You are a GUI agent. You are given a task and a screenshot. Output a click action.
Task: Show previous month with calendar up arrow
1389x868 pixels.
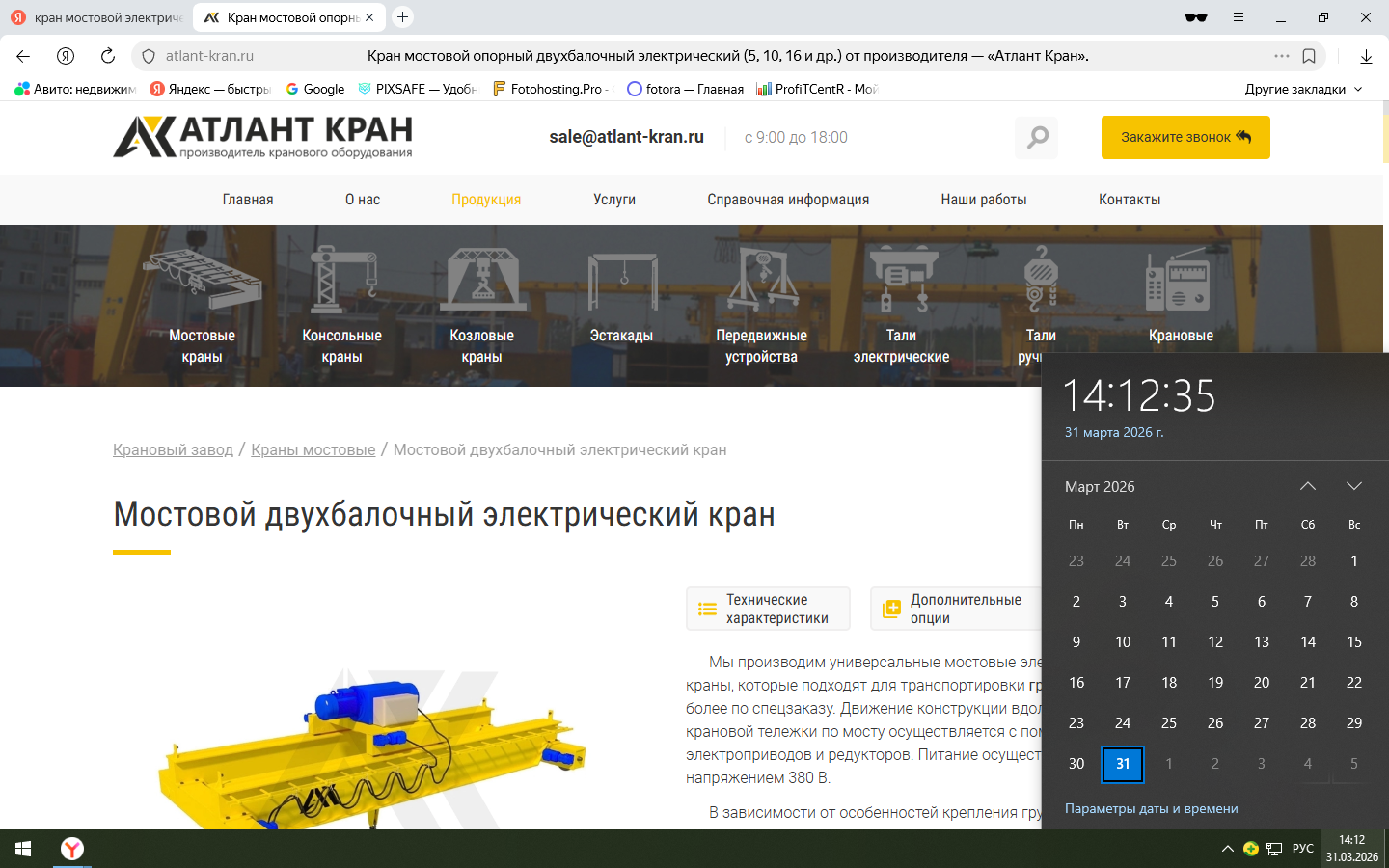coord(1307,486)
